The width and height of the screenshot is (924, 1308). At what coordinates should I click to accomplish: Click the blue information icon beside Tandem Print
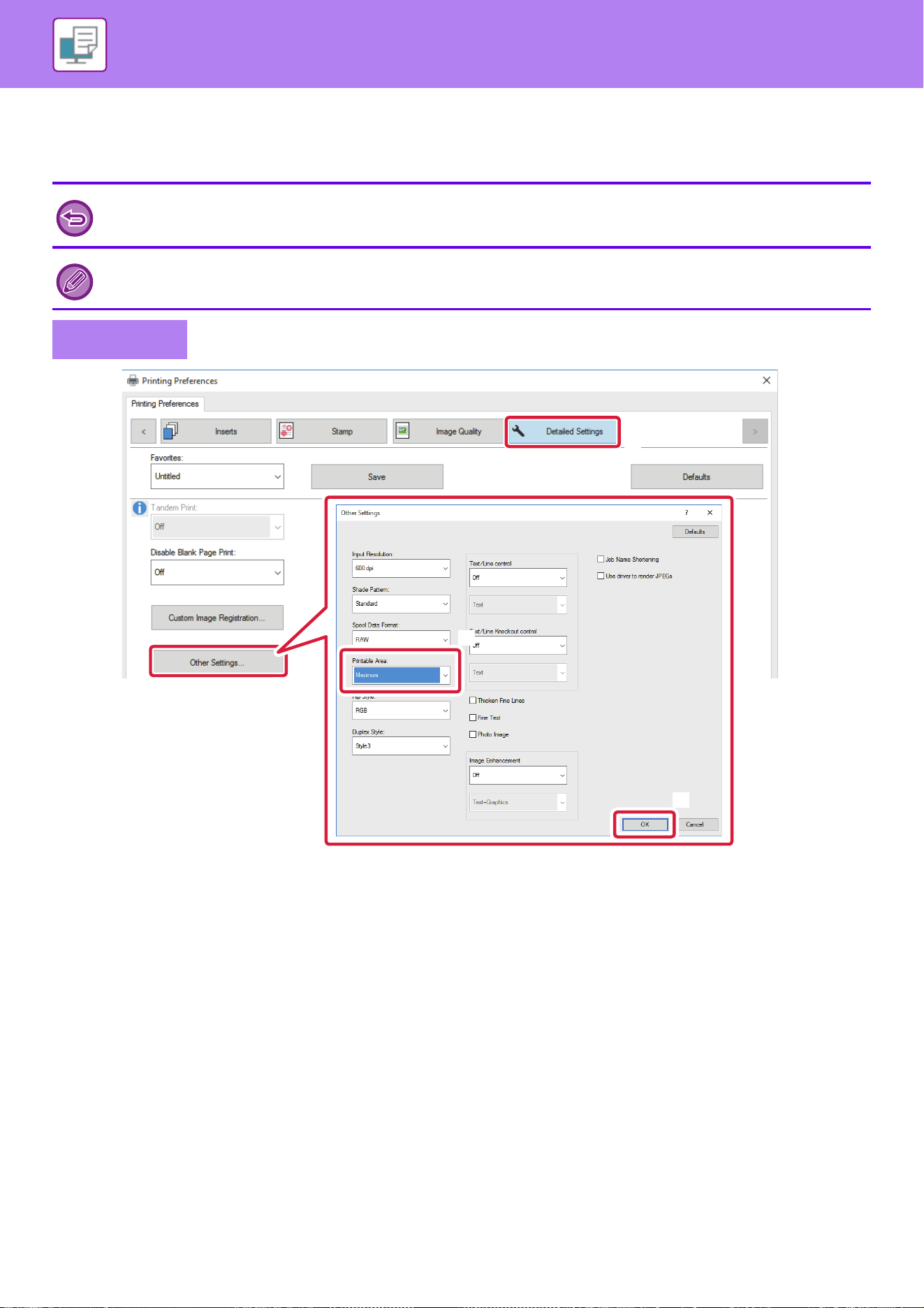coord(140,508)
